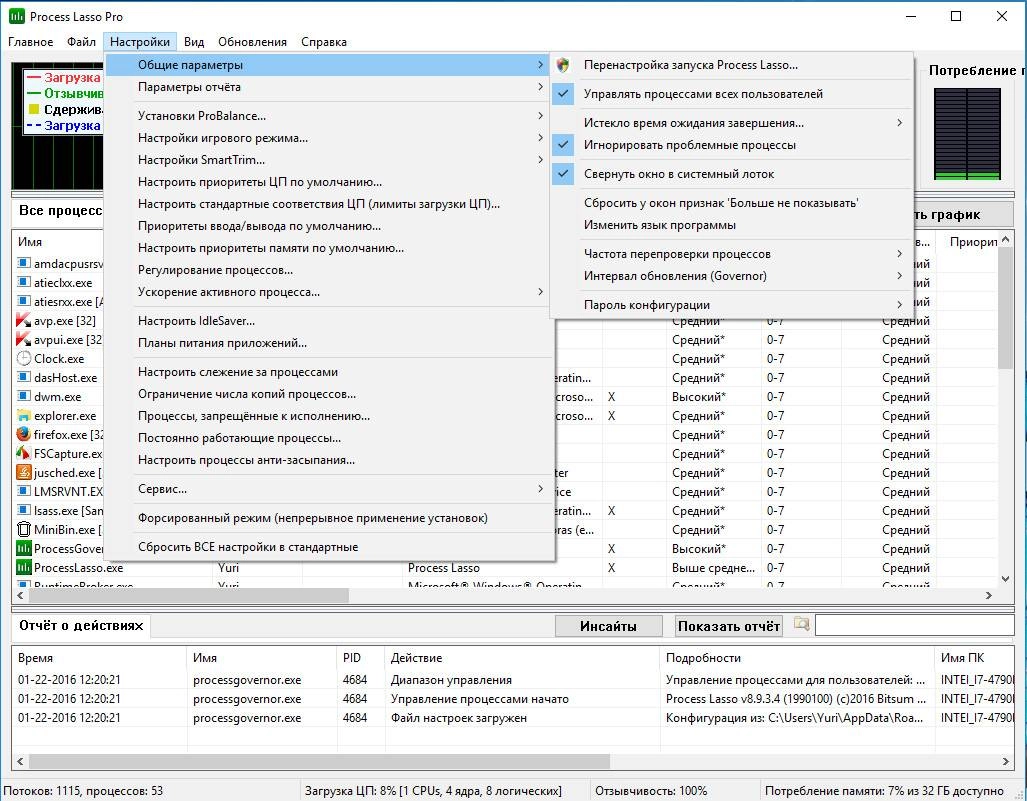Open the Файл menu
This screenshot has height=801, width=1027.
coord(81,42)
